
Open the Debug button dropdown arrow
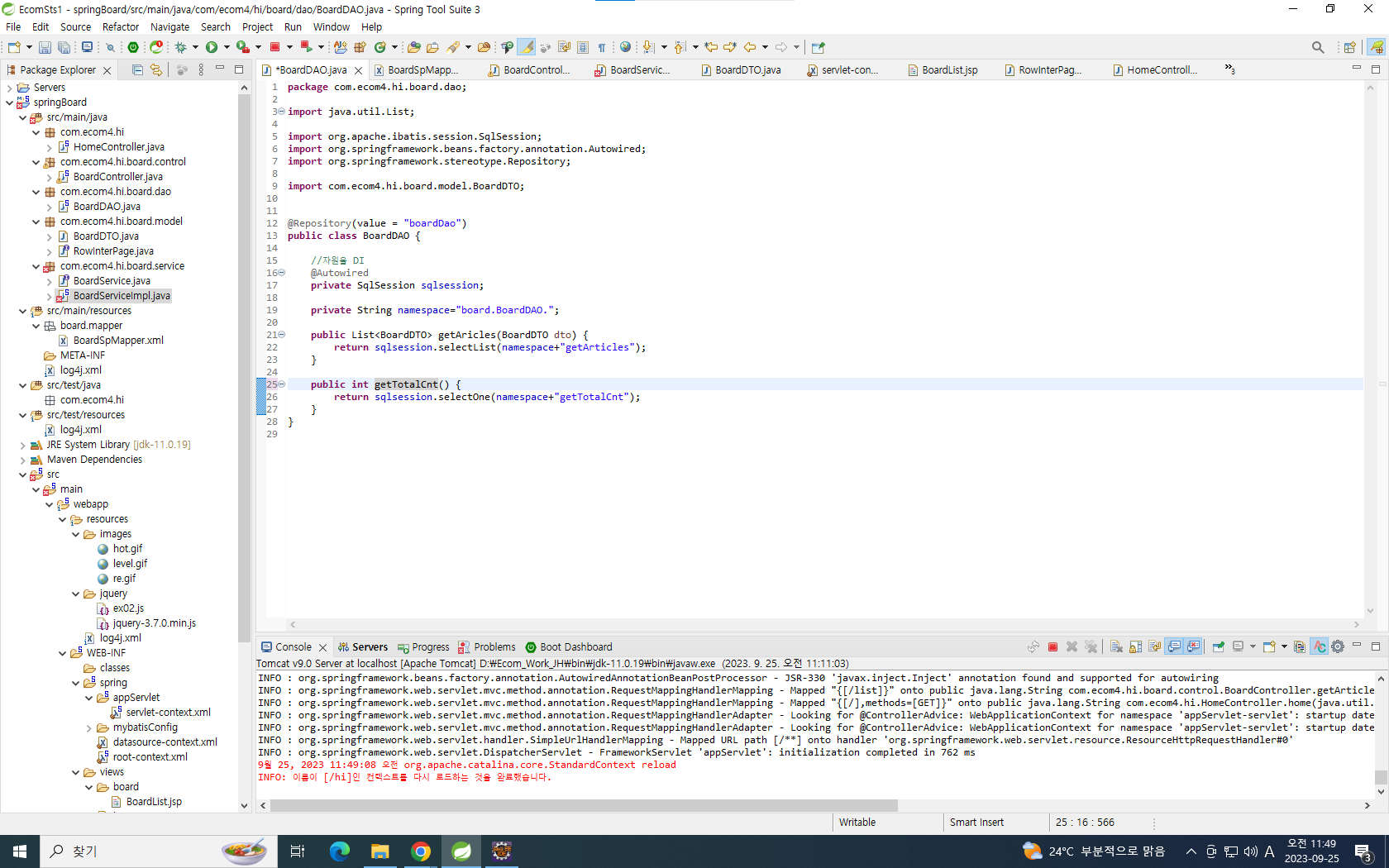196,47
